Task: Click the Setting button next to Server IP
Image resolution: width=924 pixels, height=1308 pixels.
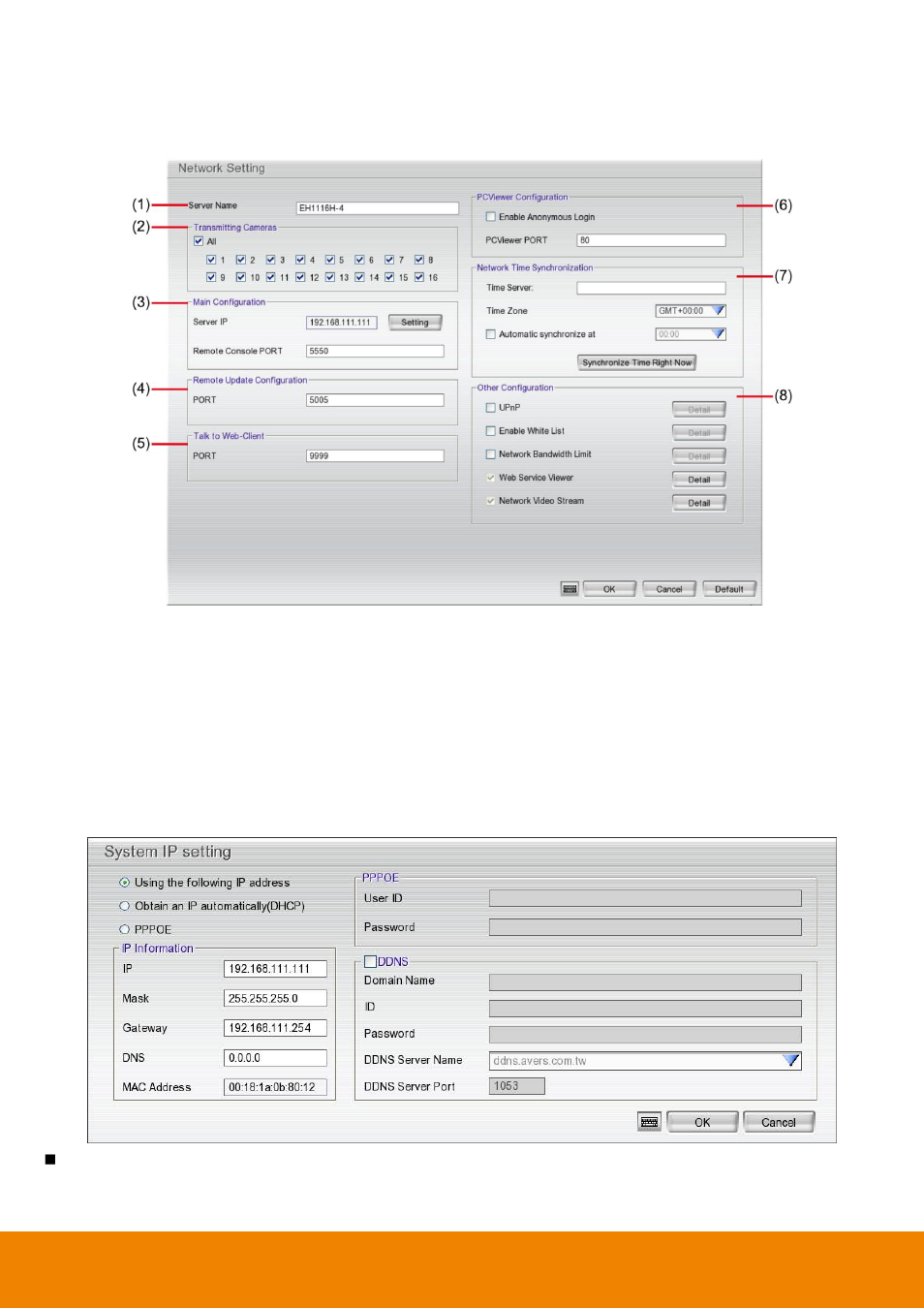Action: point(415,322)
